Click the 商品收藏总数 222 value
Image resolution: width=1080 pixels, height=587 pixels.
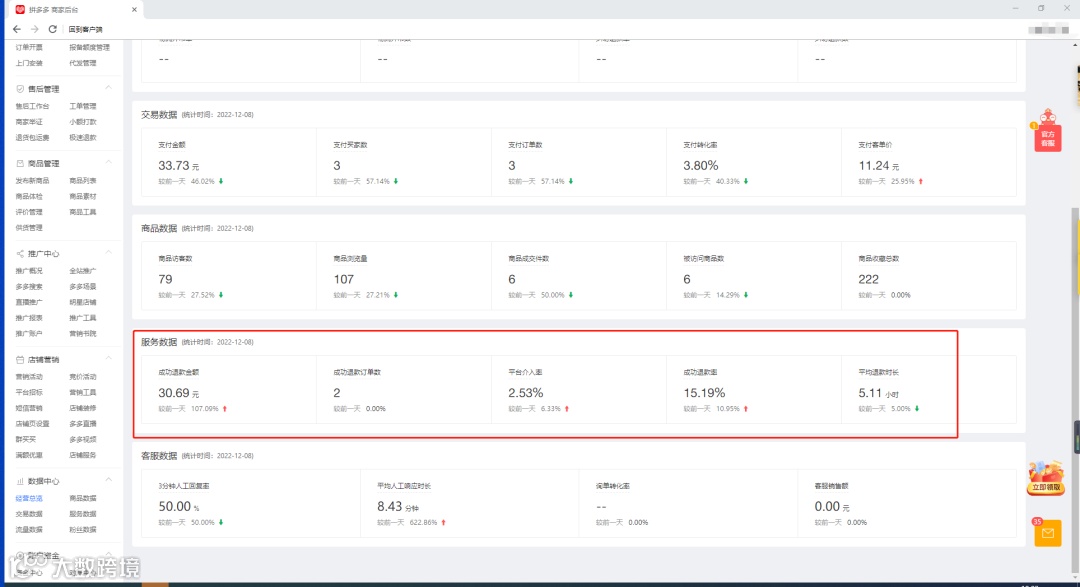869,279
